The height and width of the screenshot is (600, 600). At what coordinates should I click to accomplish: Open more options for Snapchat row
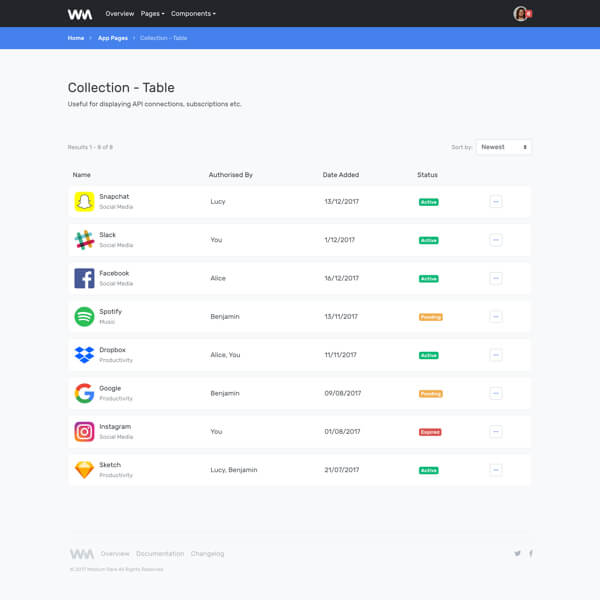click(x=496, y=202)
